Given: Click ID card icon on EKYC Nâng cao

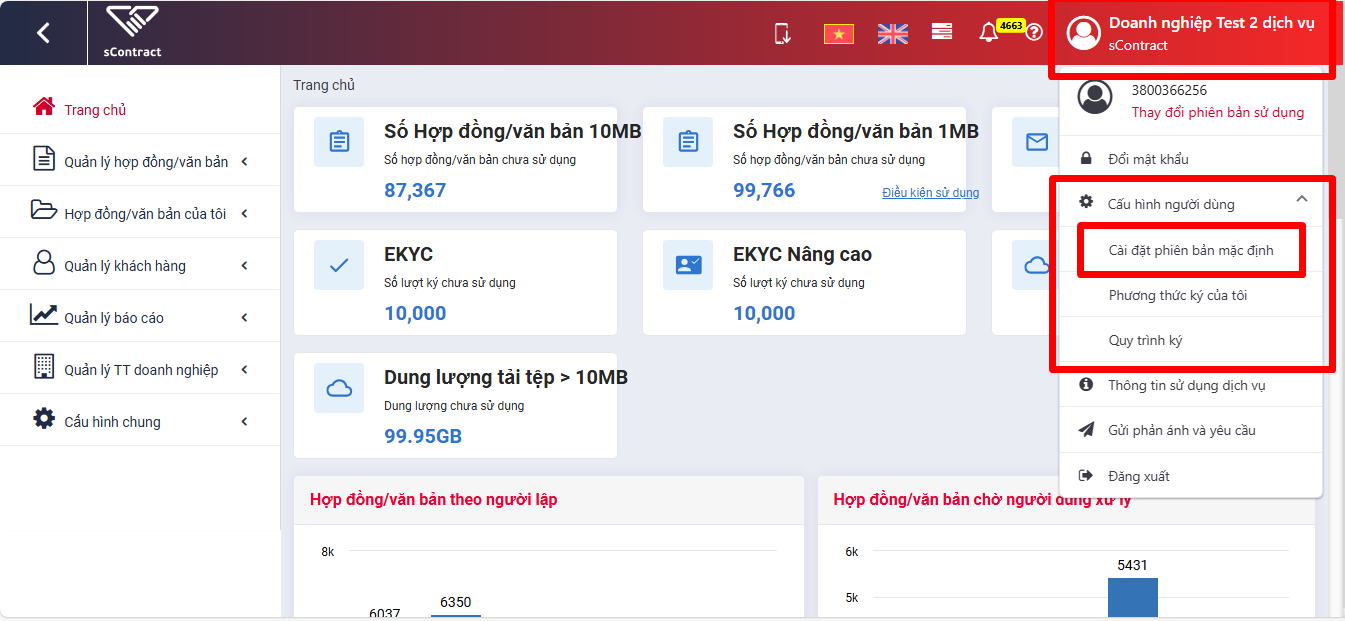Looking at the screenshot, I should (688, 265).
